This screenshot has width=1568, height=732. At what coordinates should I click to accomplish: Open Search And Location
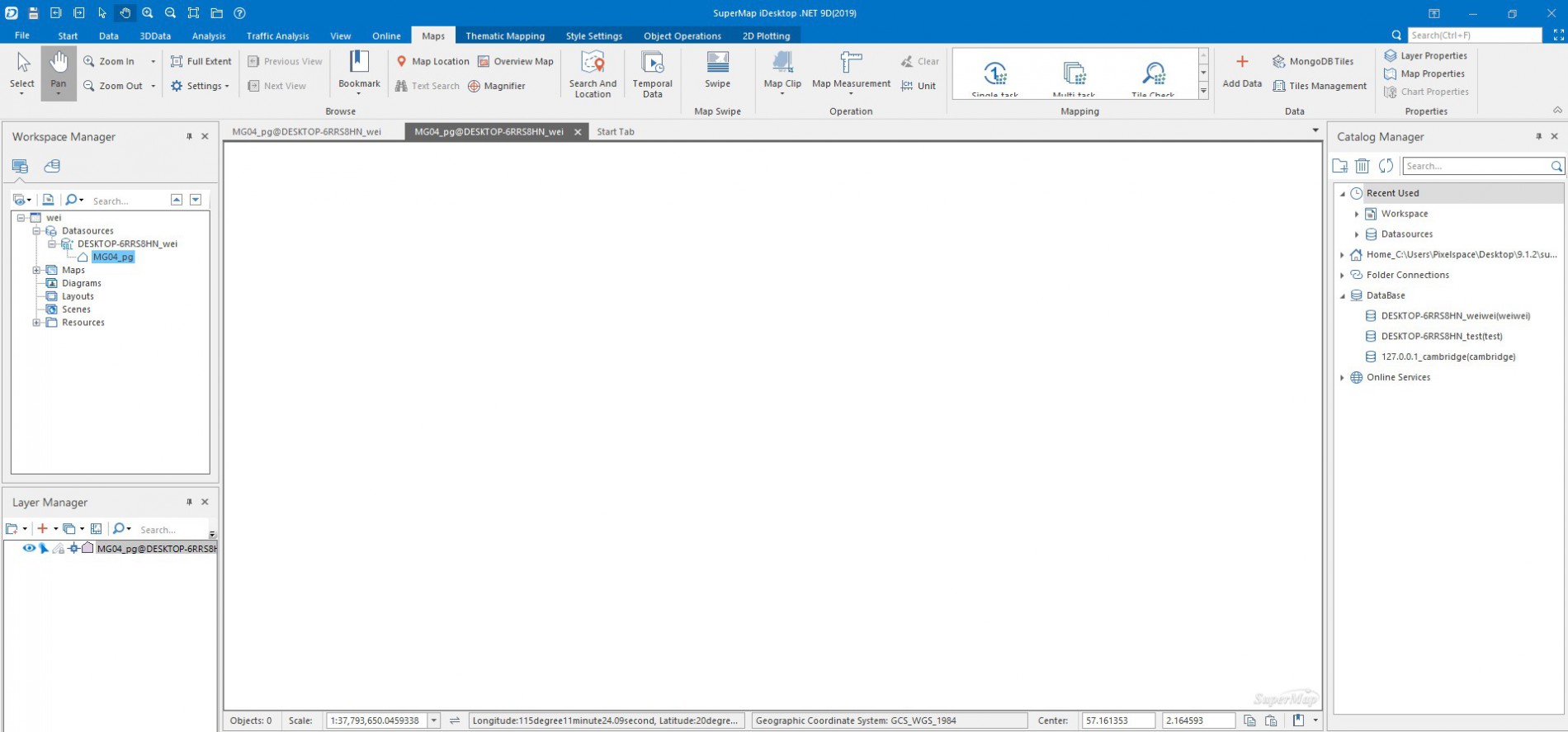593,74
